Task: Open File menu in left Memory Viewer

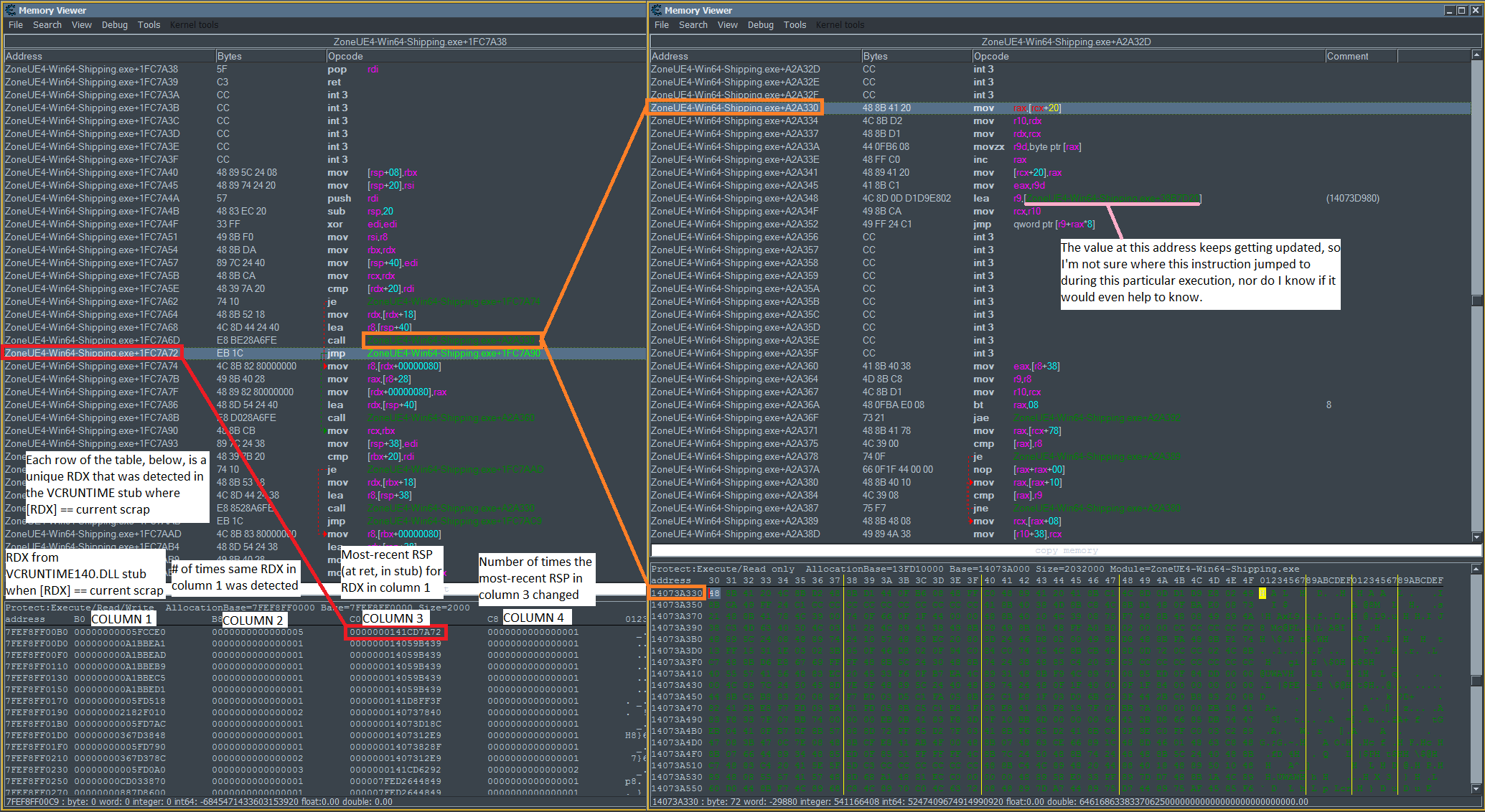Action: tap(16, 24)
